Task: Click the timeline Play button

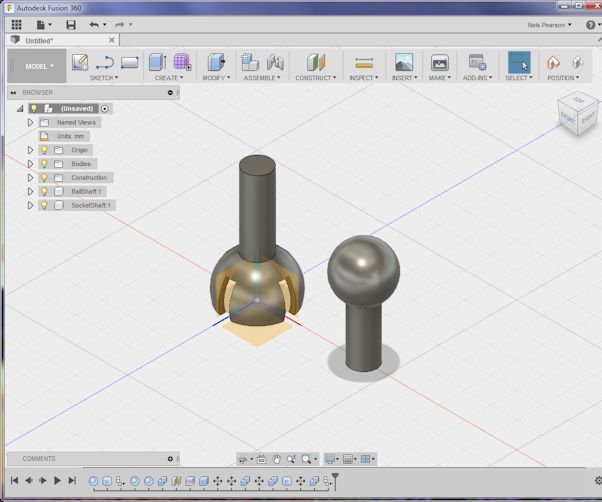Action: (x=57, y=481)
